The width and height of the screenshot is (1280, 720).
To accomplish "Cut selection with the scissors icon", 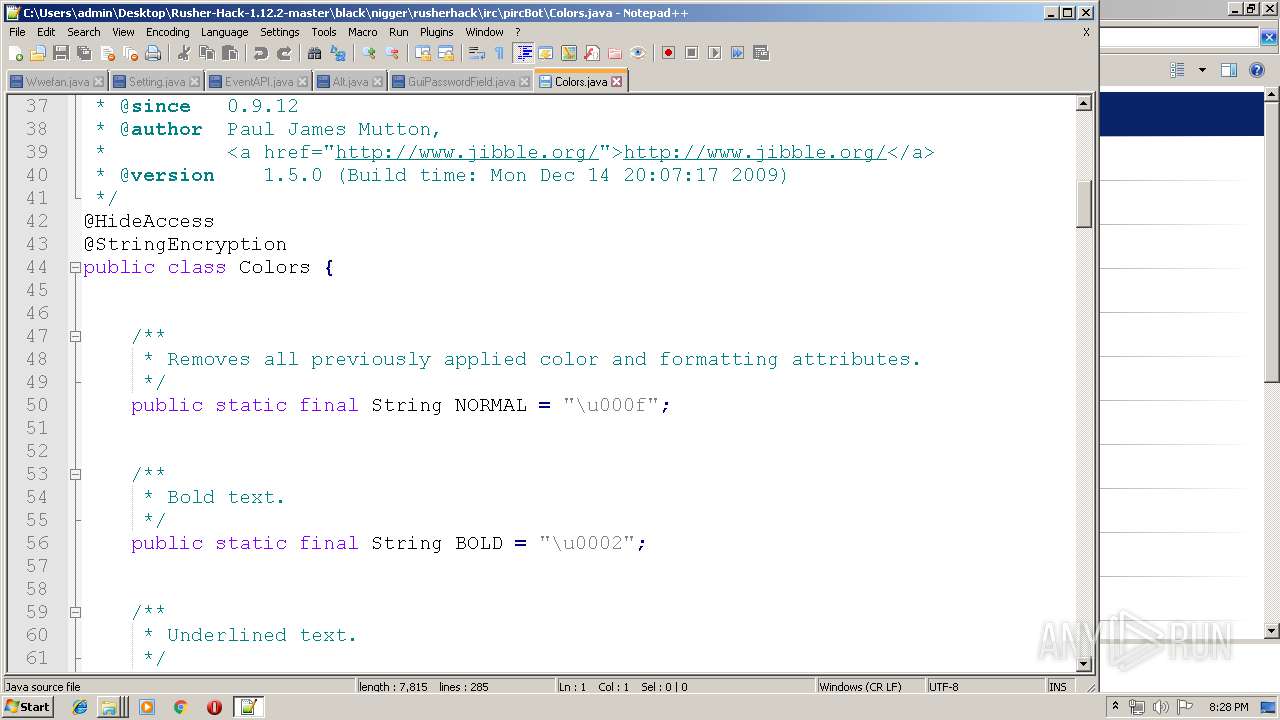I will [x=184, y=53].
